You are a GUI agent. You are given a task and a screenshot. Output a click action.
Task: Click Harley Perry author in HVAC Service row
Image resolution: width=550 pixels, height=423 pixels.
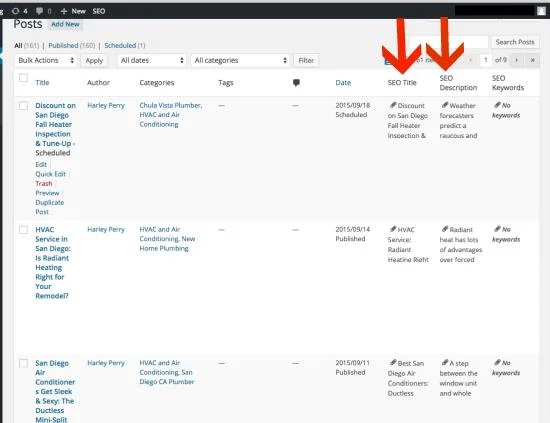pyautogui.click(x=106, y=230)
